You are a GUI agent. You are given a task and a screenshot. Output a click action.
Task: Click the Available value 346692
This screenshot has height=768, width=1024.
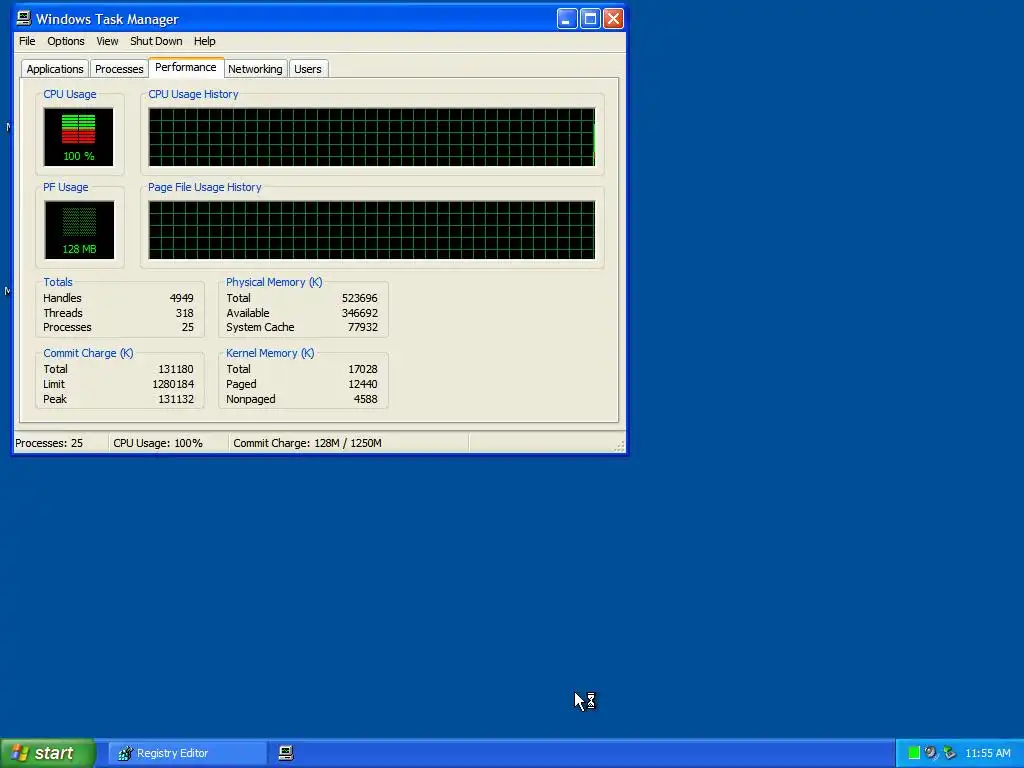[x=359, y=313]
